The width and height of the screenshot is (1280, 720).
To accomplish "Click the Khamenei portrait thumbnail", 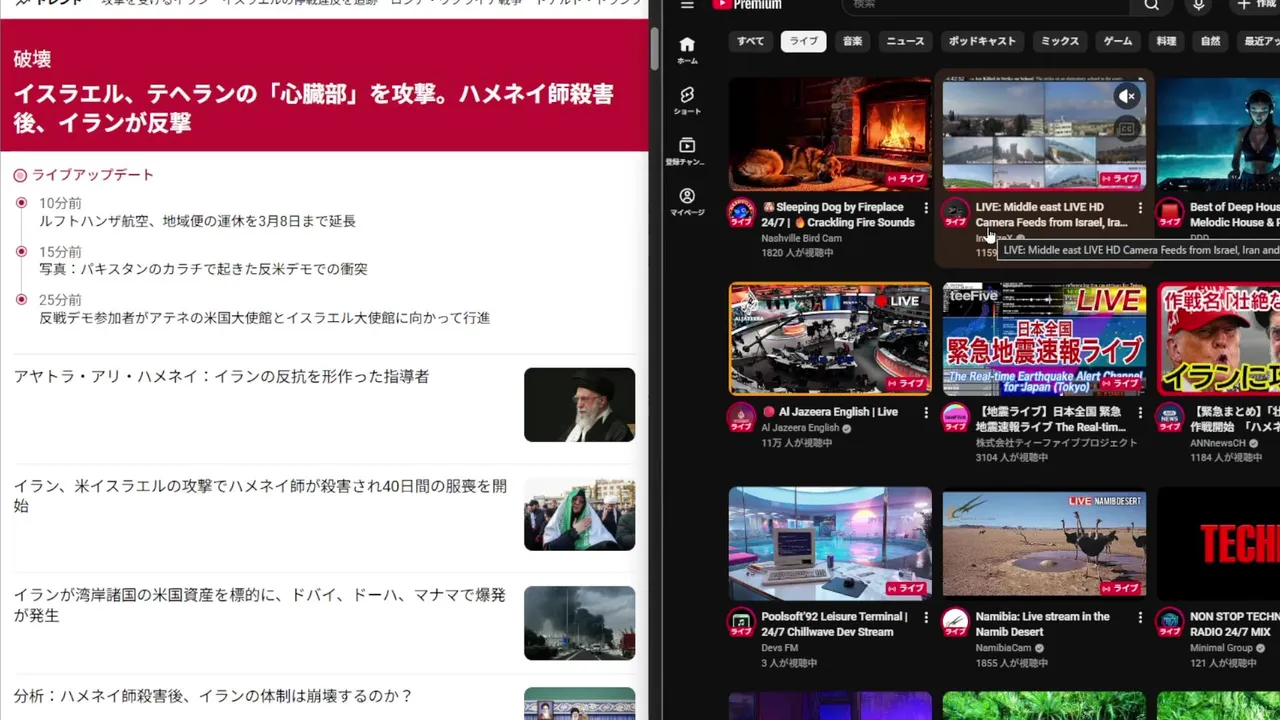I will point(579,404).
